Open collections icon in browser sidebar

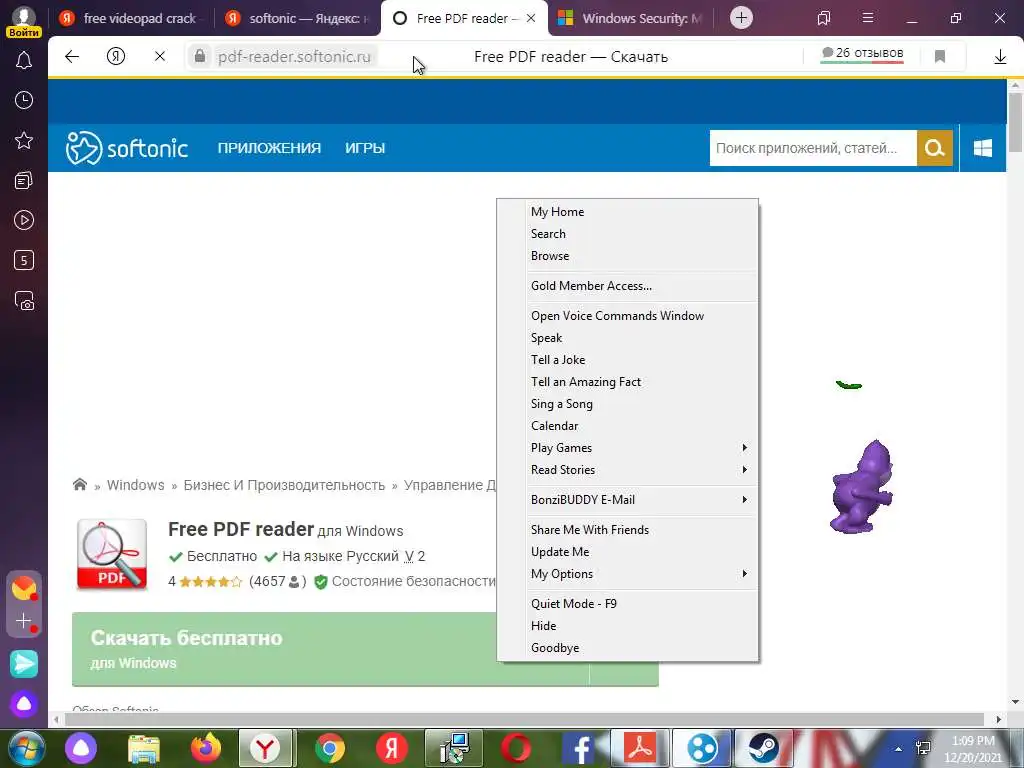pos(24,180)
